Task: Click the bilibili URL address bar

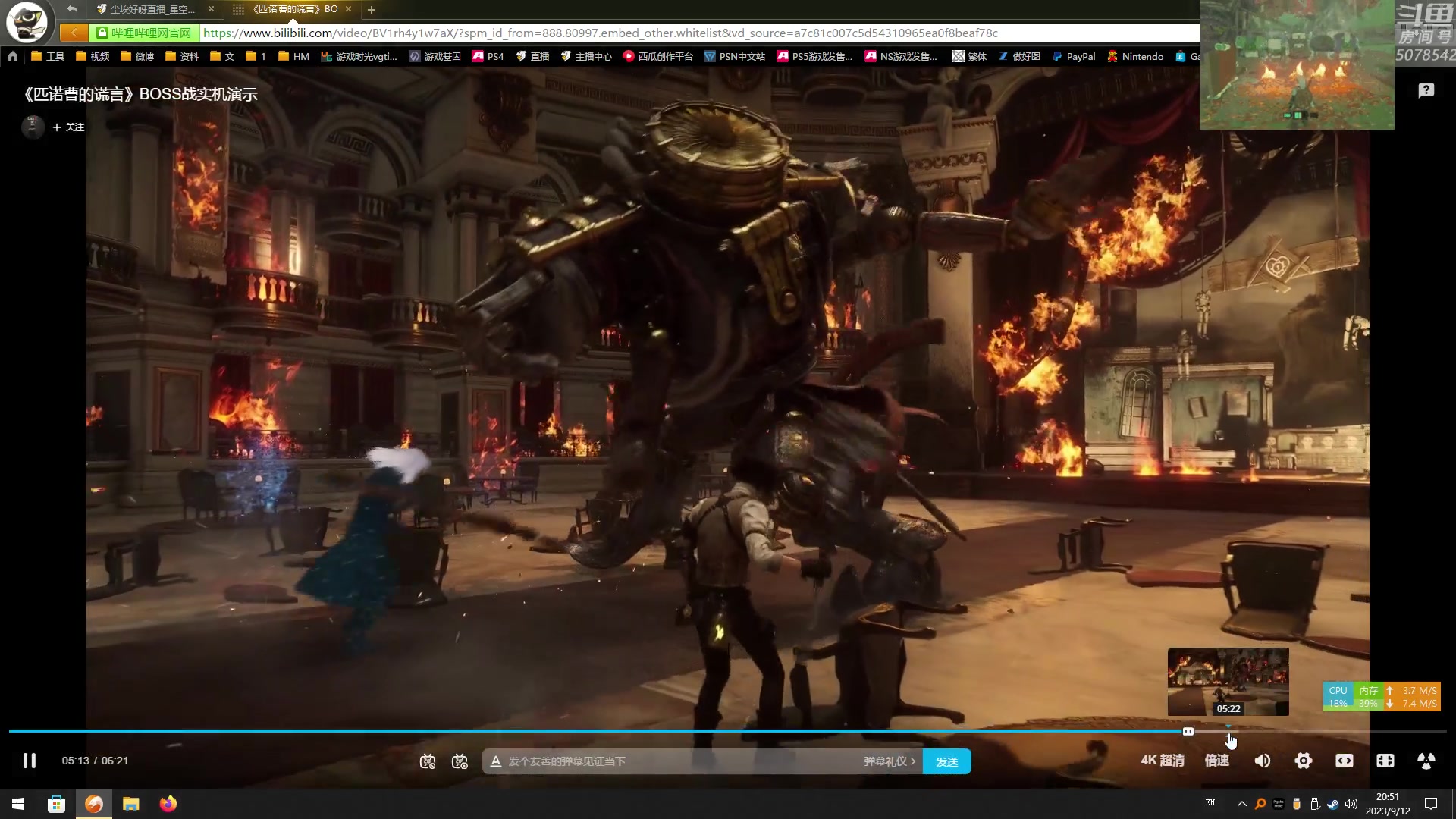Action: pyautogui.click(x=698, y=33)
